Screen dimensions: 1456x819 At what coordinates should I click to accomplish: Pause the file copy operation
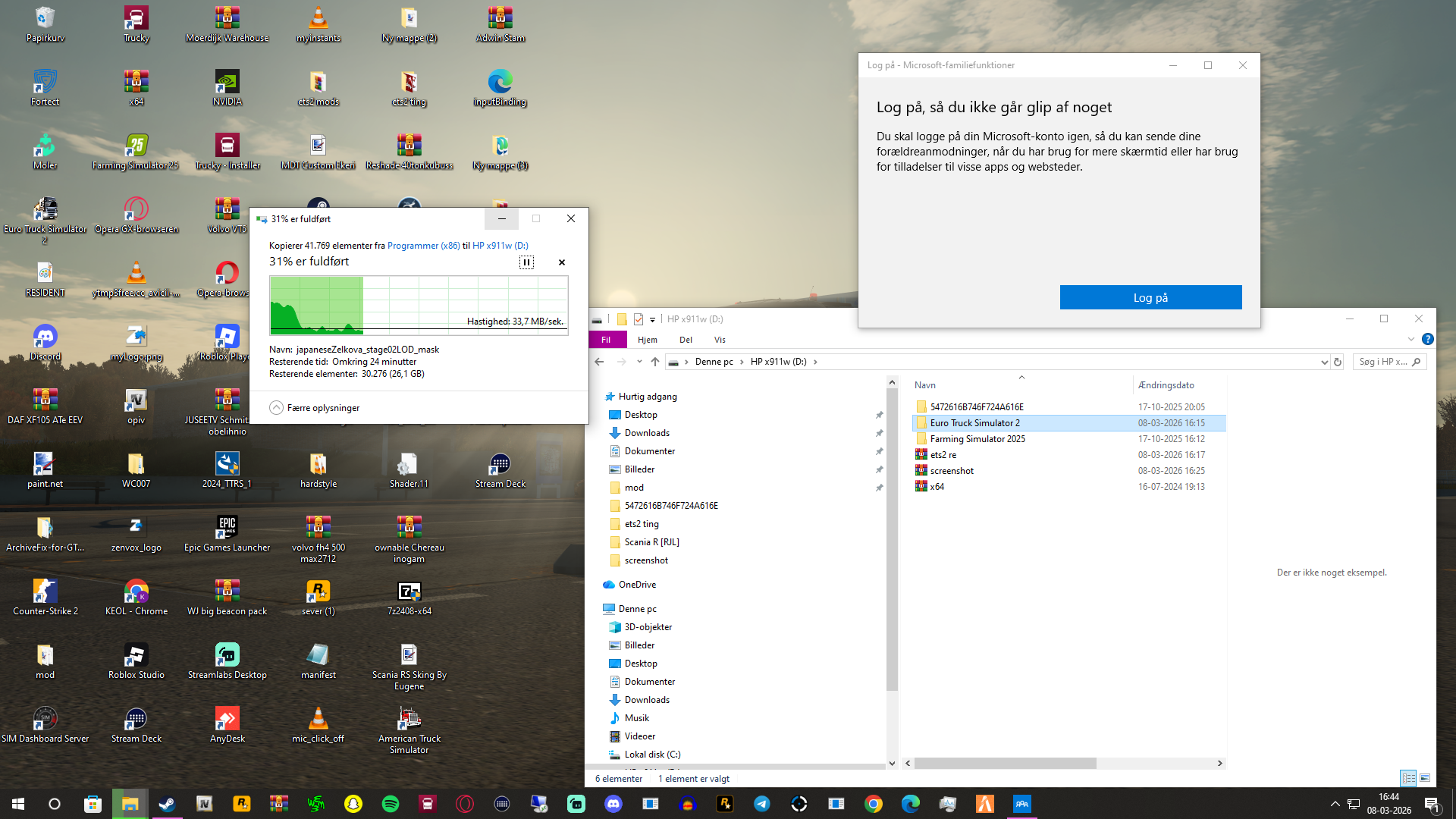click(526, 262)
